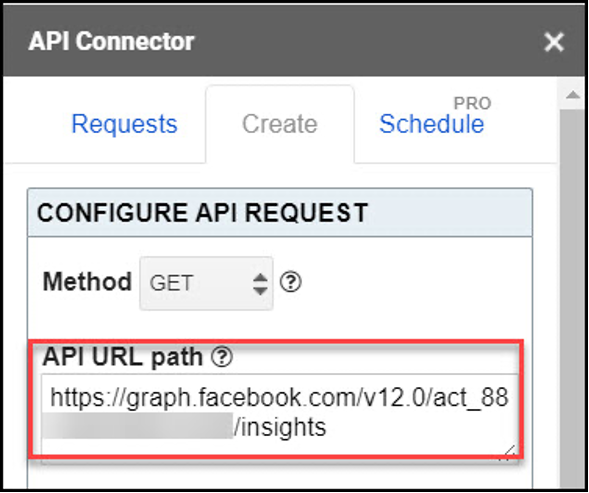The image size is (589, 493).
Task: Click the PRO badge above Schedule
Action: coord(472,103)
